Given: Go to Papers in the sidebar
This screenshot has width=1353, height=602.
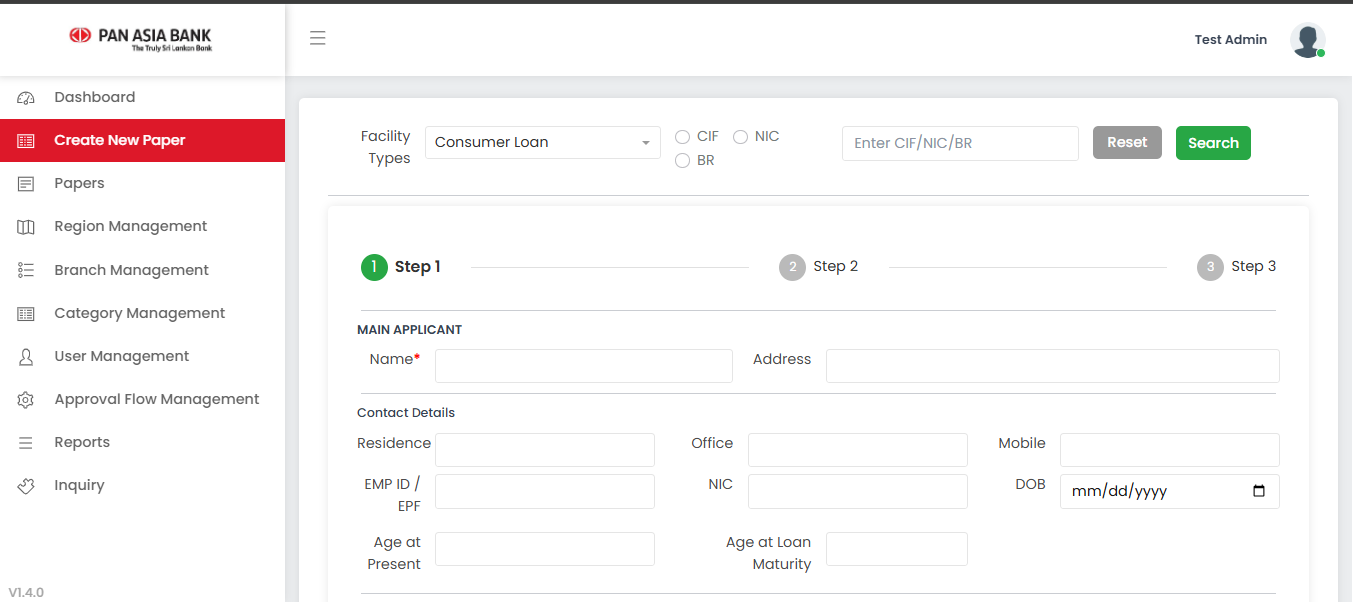Looking at the screenshot, I should click(142, 183).
